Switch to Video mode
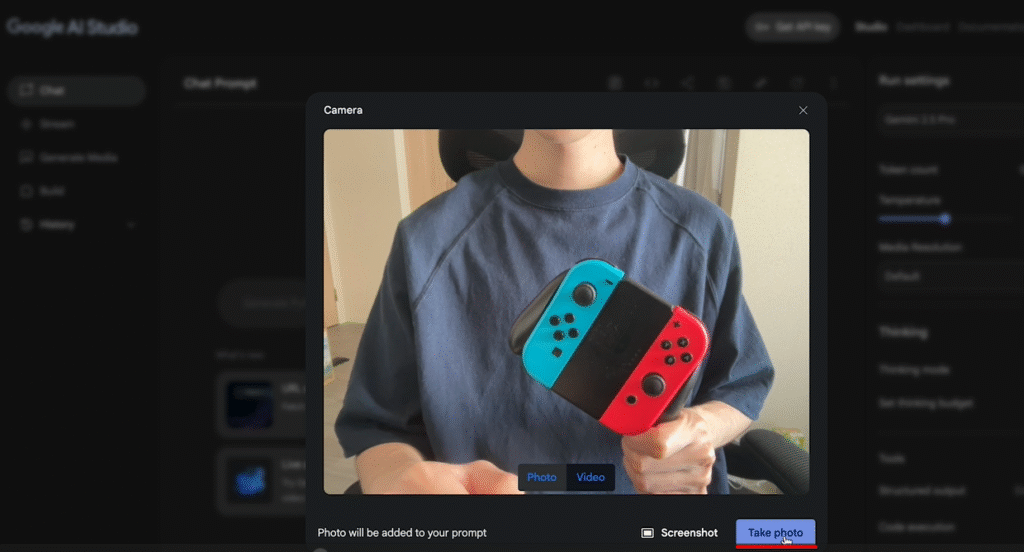Image resolution: width=1024 pixels, height=552 pixels. click(590, 477)
